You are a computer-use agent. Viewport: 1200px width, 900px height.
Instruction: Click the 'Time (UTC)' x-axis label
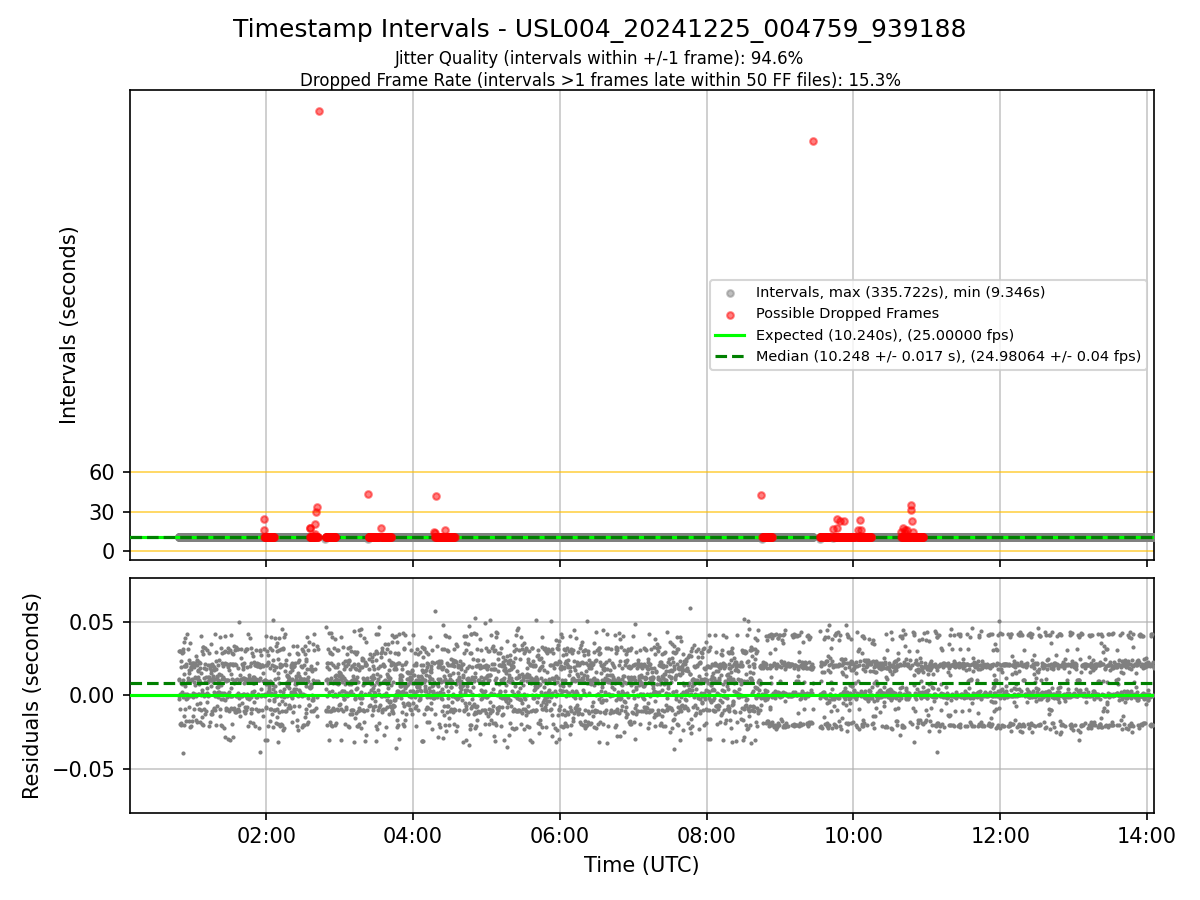(x=641, y=865)
